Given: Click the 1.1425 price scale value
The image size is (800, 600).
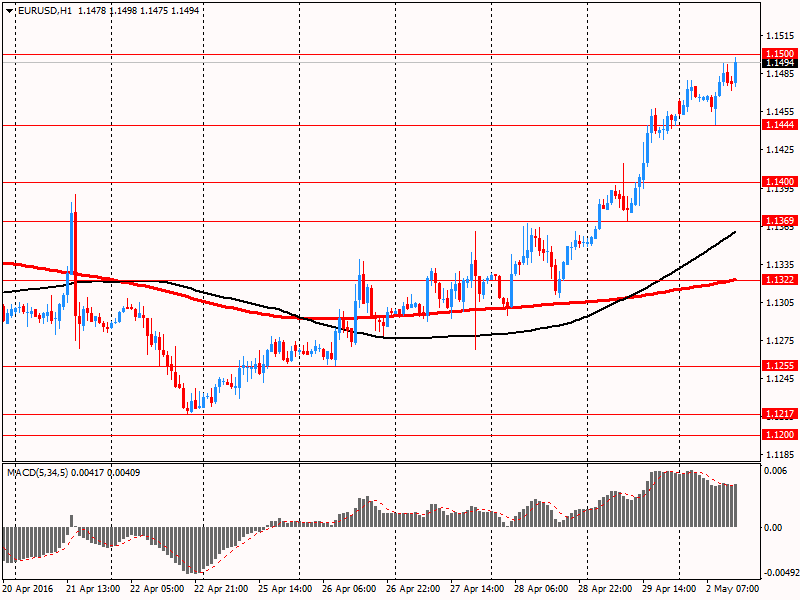Looking at the screenshot, I should tap(780, 149).
